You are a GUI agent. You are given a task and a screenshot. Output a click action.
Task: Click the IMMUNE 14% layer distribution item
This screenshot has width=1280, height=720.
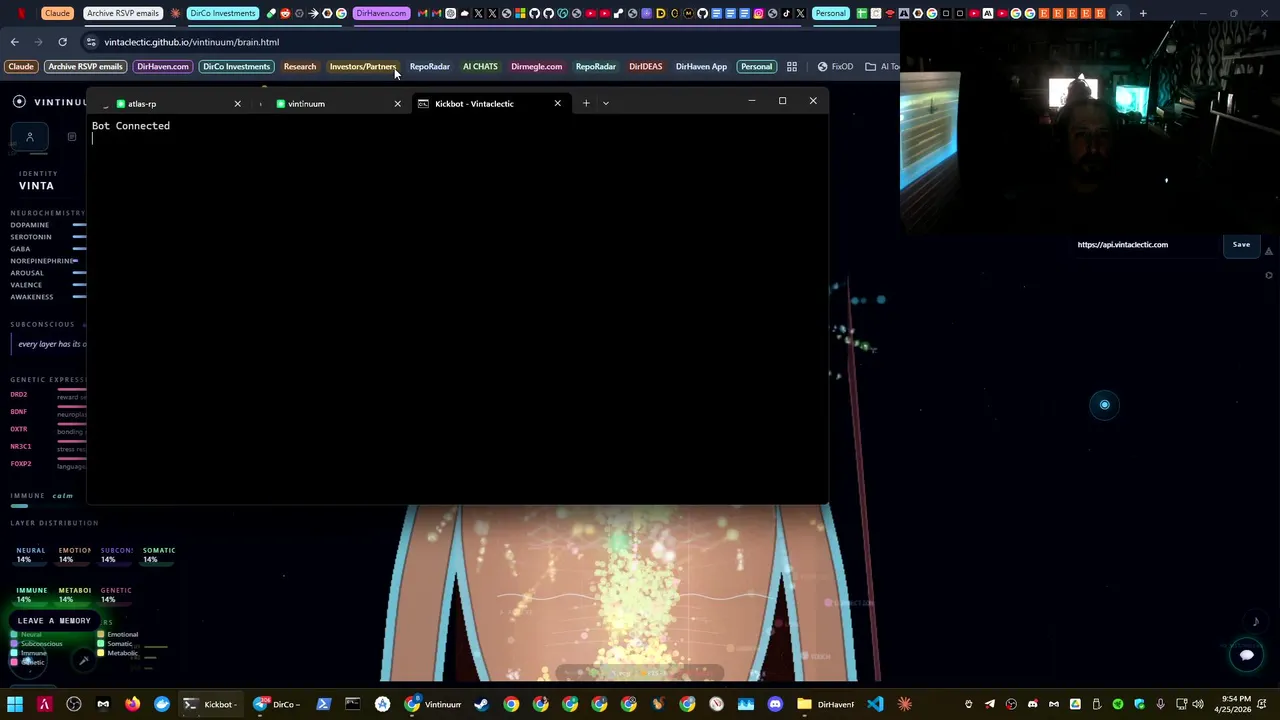point(31,595)
